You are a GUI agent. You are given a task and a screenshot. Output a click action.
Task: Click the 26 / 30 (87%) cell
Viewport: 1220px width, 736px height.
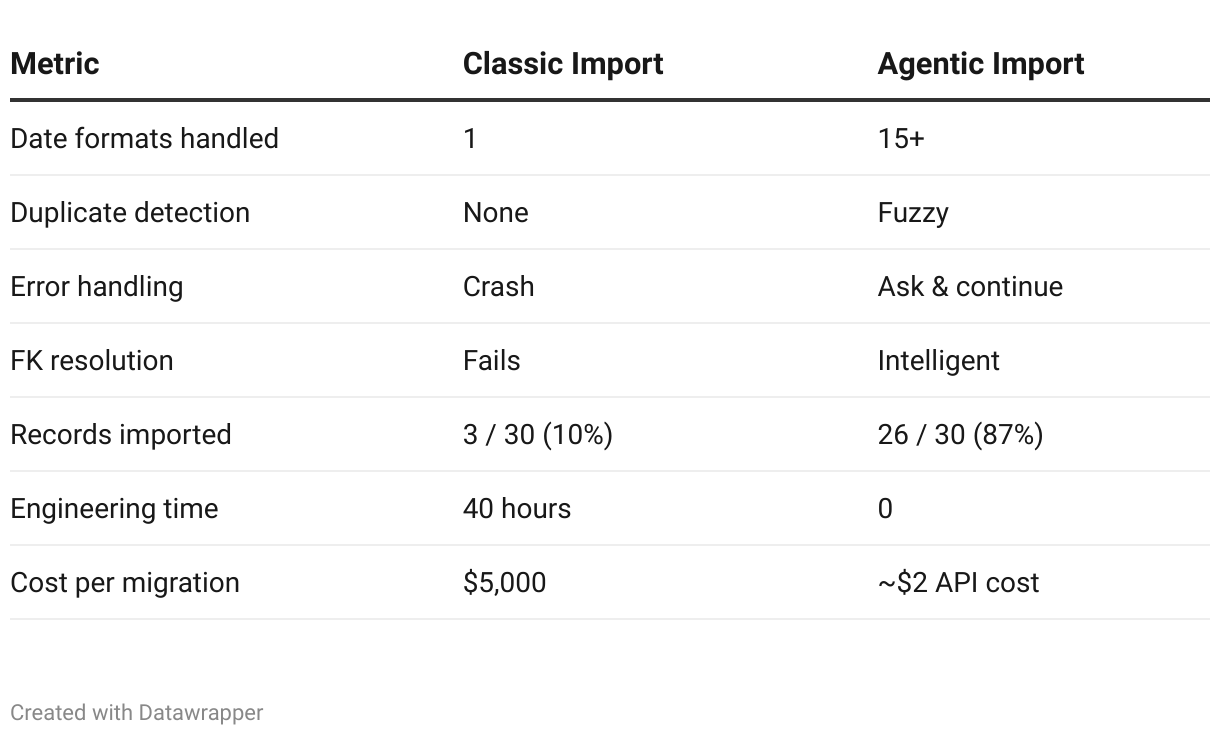960,434
